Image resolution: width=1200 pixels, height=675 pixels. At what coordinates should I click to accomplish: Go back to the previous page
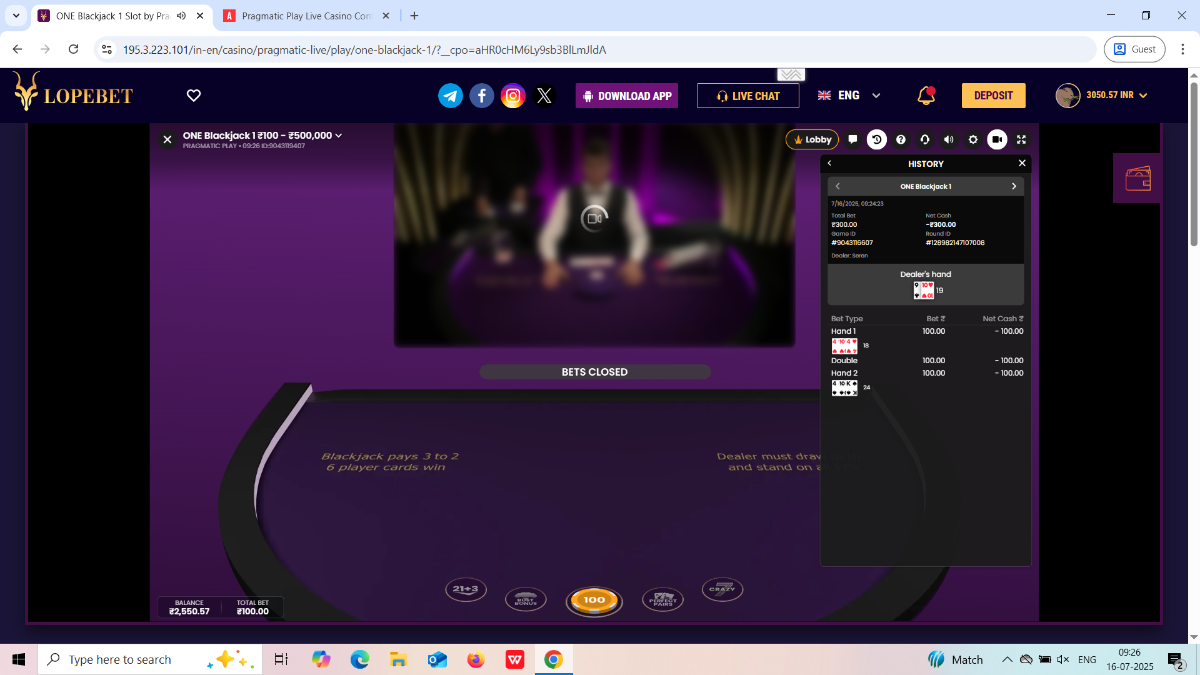point(17,49)
